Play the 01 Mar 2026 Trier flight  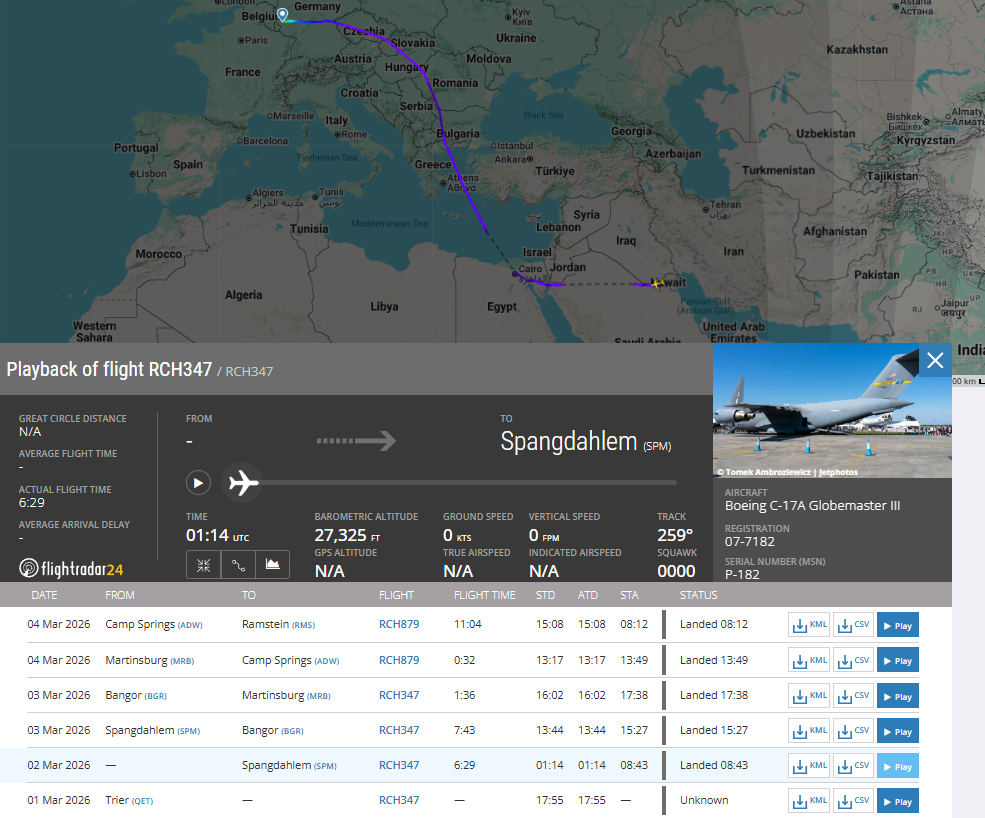tap(897, 801)
